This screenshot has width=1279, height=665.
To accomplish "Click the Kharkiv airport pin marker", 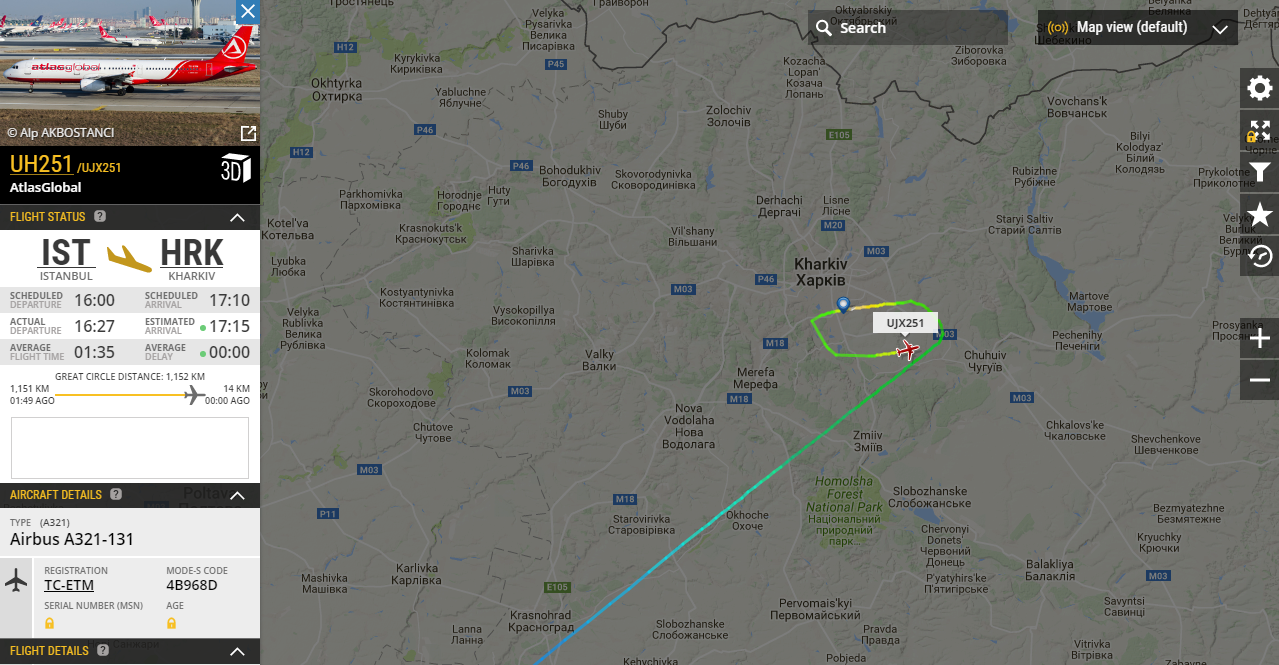I will pos(843,304).
